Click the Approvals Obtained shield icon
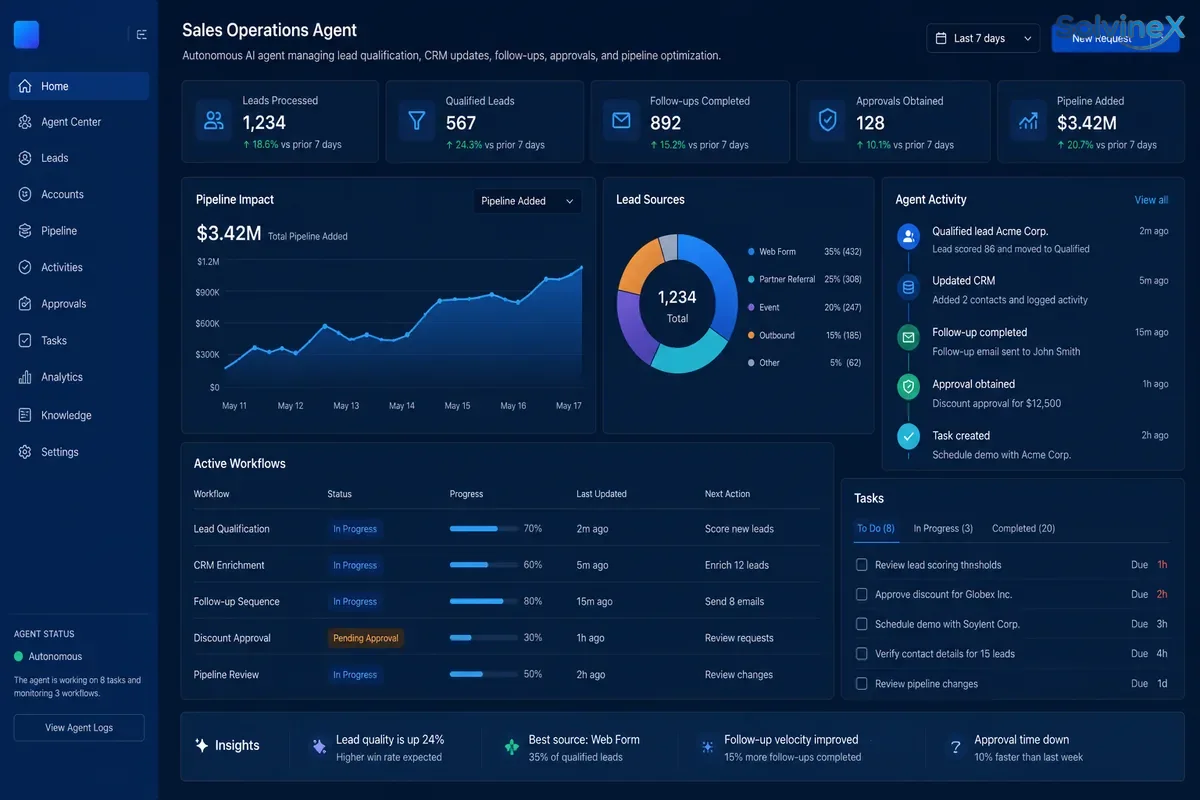 point(827,121)
